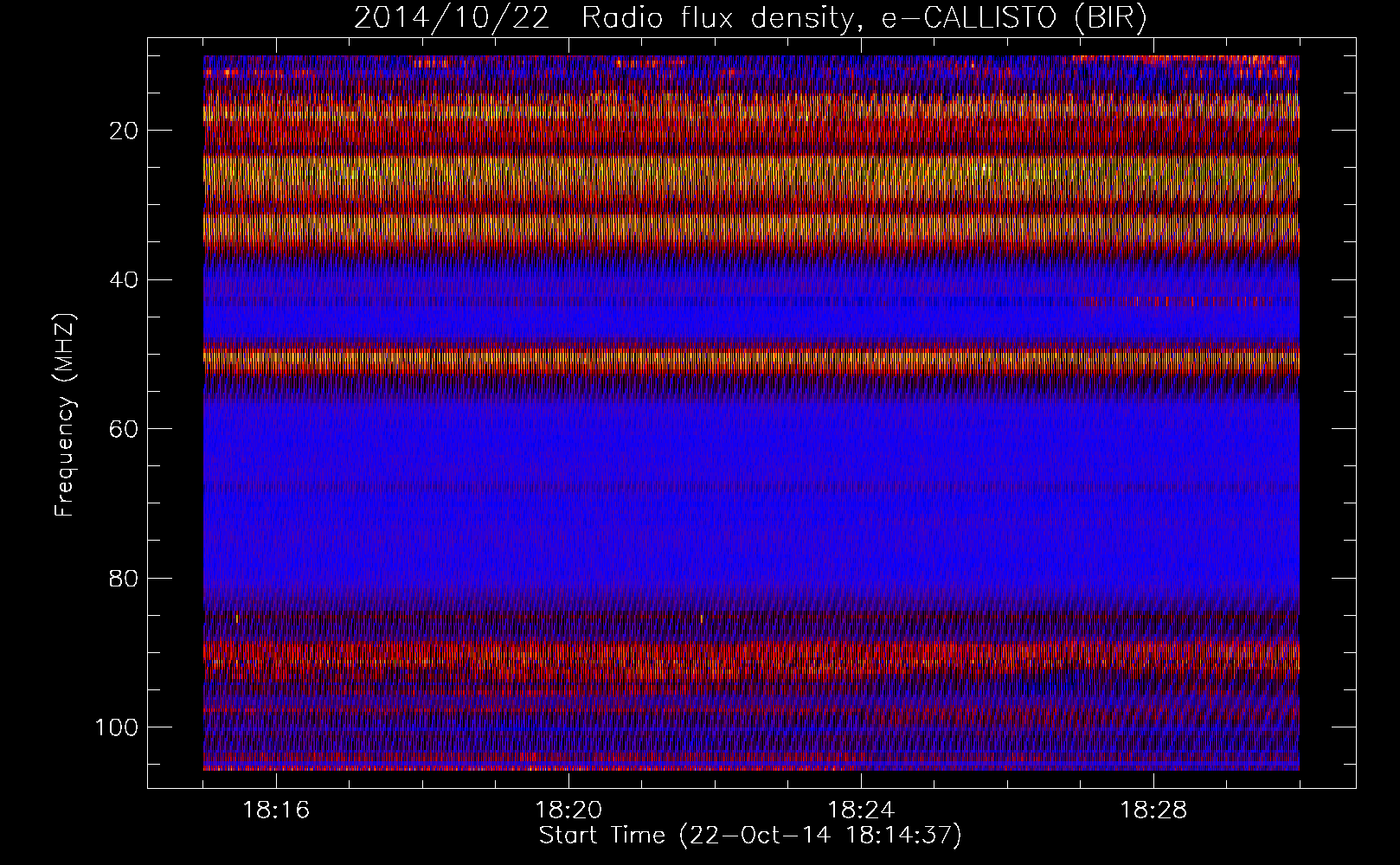Click the frequency tick label '80'
The height and width of the screenshot is (865, 1400).
pyautogui.click(x=124, y=578)
